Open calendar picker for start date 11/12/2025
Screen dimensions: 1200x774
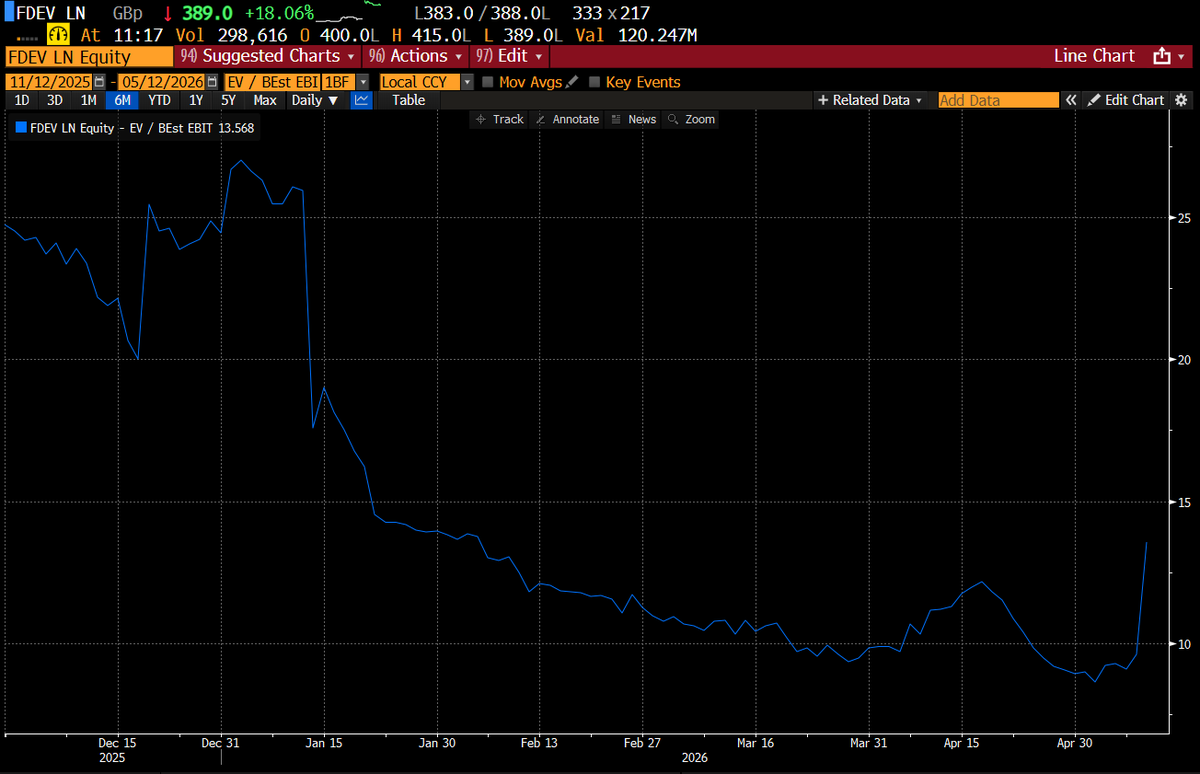point(98,82)
